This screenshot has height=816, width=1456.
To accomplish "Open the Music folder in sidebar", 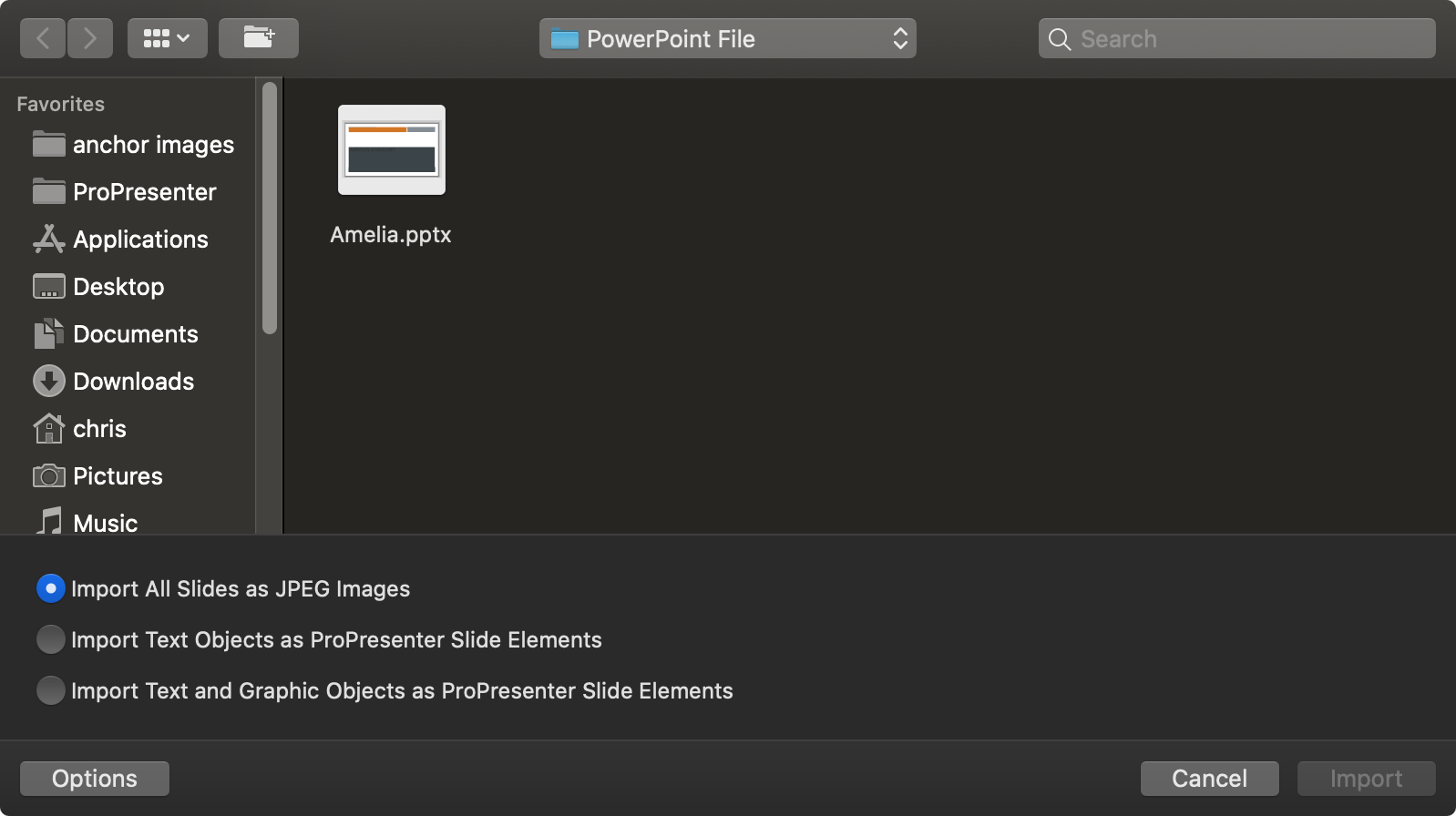I will pyautogui.click(x=104, y=523).
